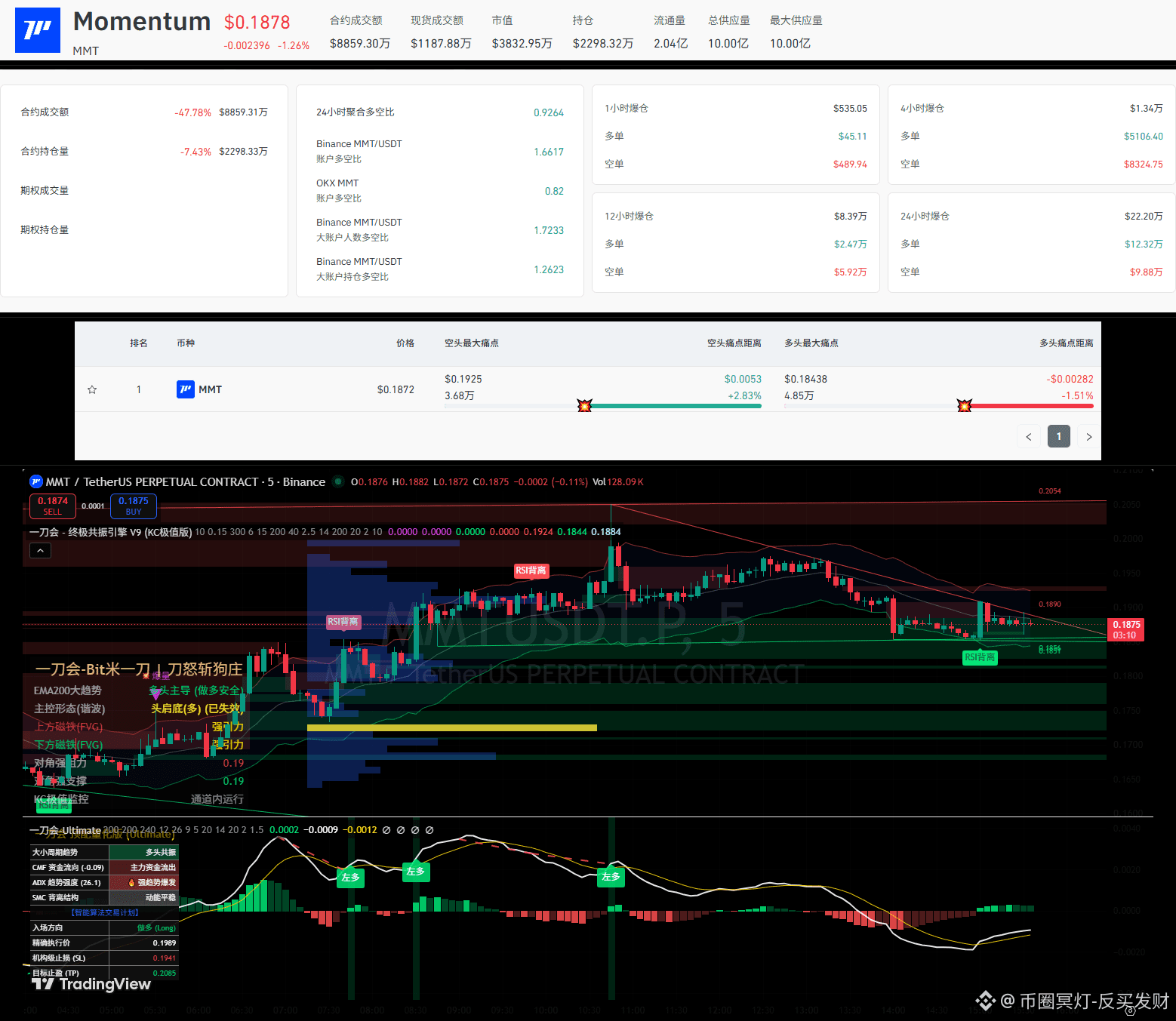Click the 24小时爆仓 total $22.20万
Image resolution: width=1176 pixels, height=1021 pixels.
tap(1144, 217)
